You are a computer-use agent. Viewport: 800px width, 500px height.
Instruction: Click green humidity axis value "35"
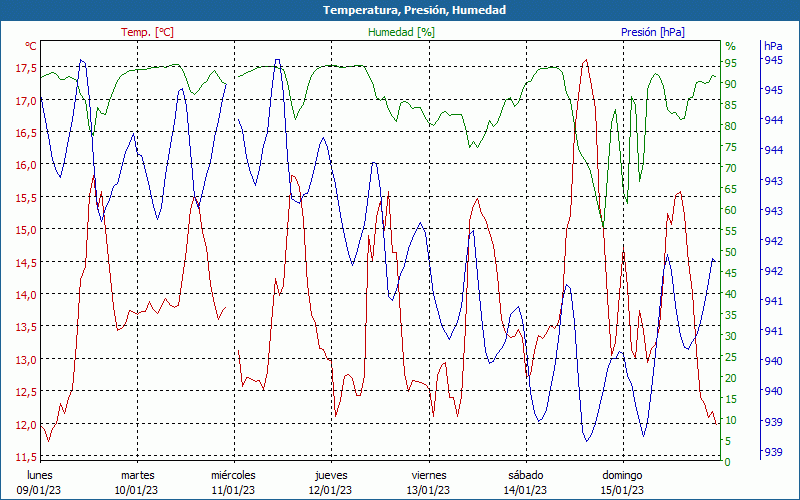[x=731, y=315]
